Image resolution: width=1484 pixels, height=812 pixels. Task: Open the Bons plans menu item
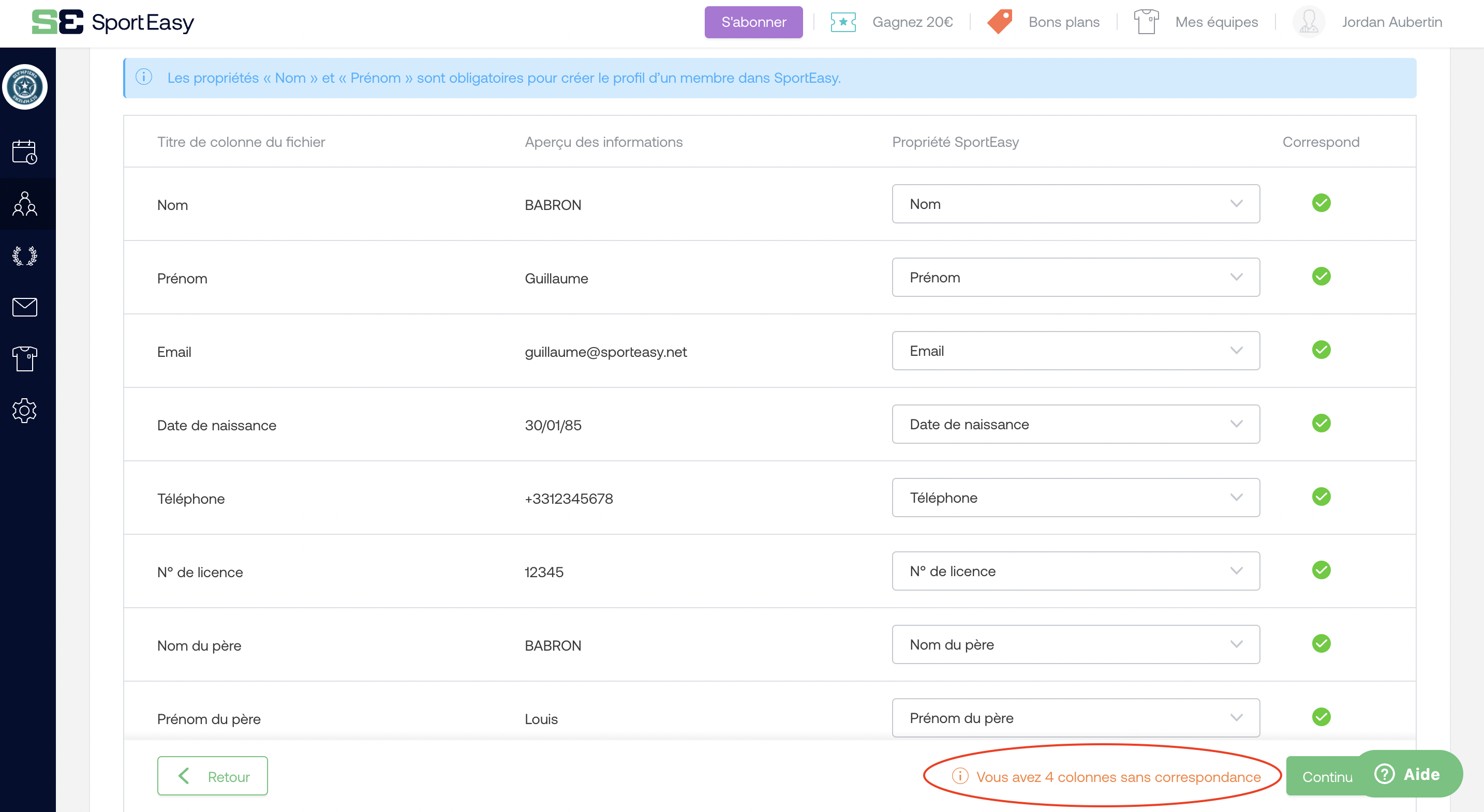[x=1064, y=22]
